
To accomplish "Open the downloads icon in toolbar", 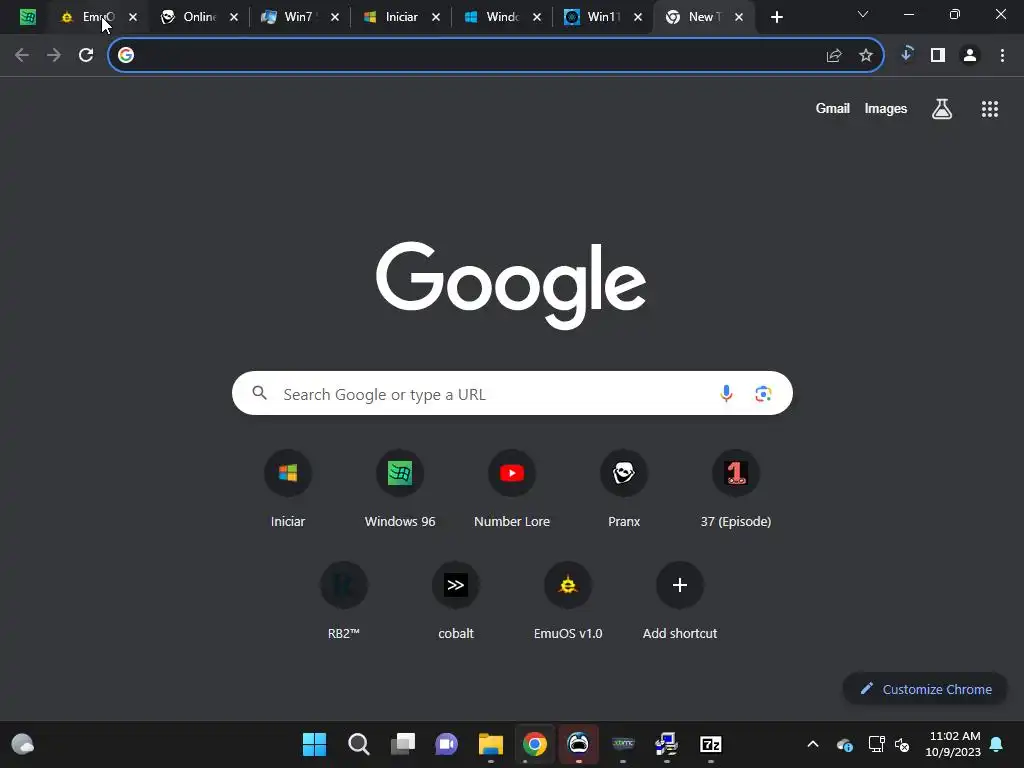I will click(906, 55).
